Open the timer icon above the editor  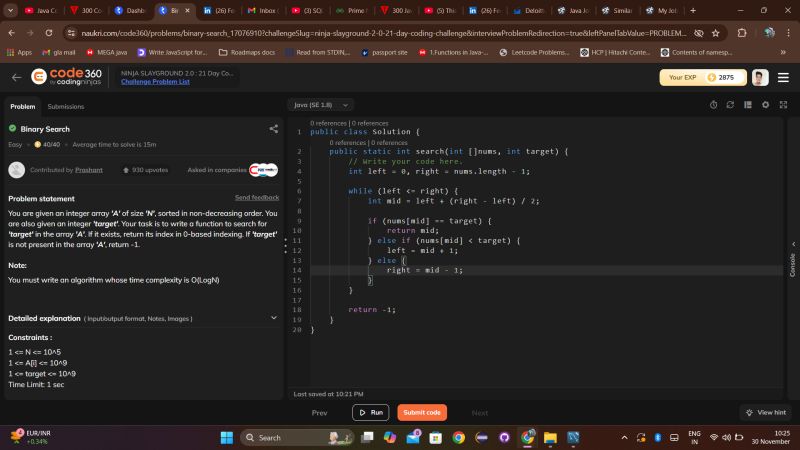pos(713,104)
